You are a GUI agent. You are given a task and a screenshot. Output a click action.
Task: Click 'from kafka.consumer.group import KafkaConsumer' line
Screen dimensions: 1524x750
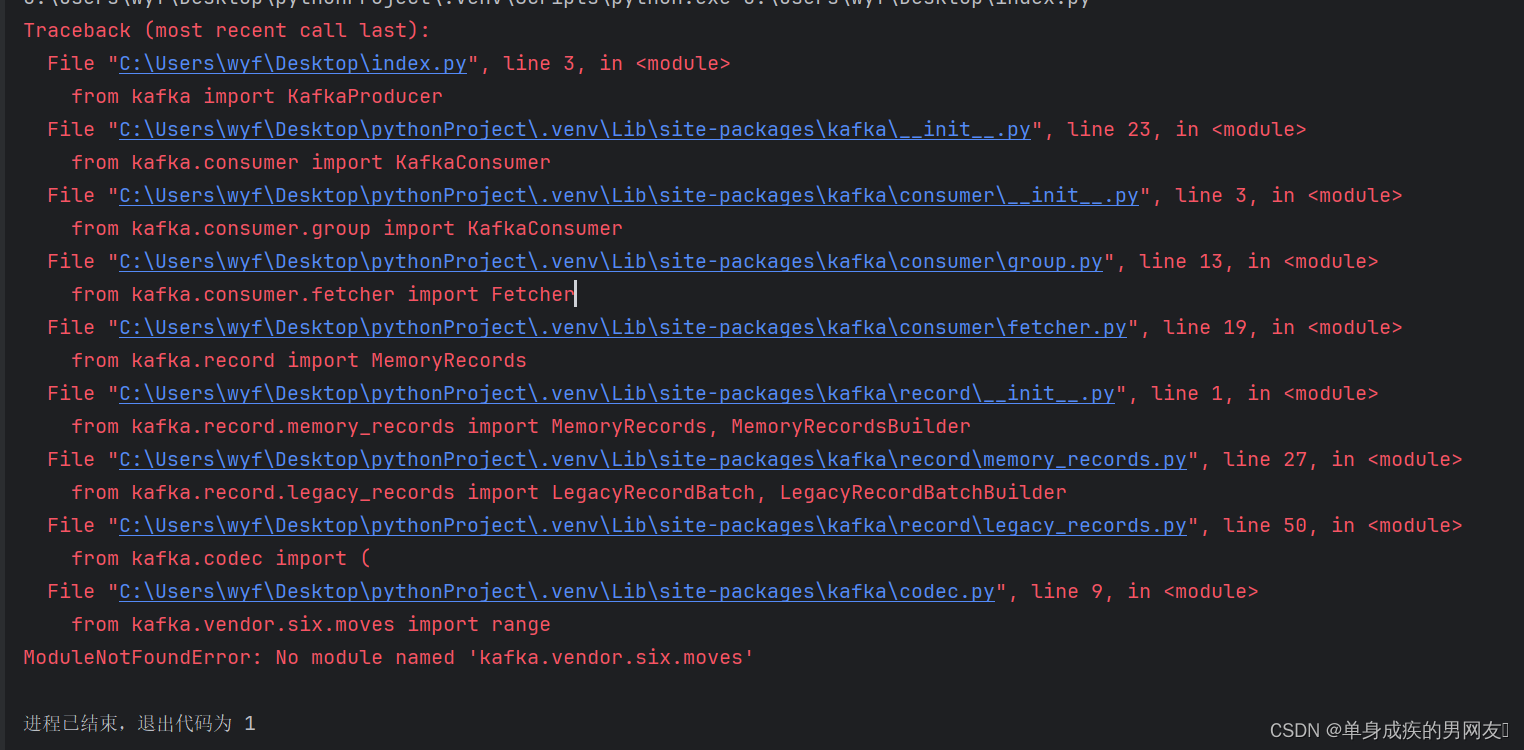click(x=347, y=229)
